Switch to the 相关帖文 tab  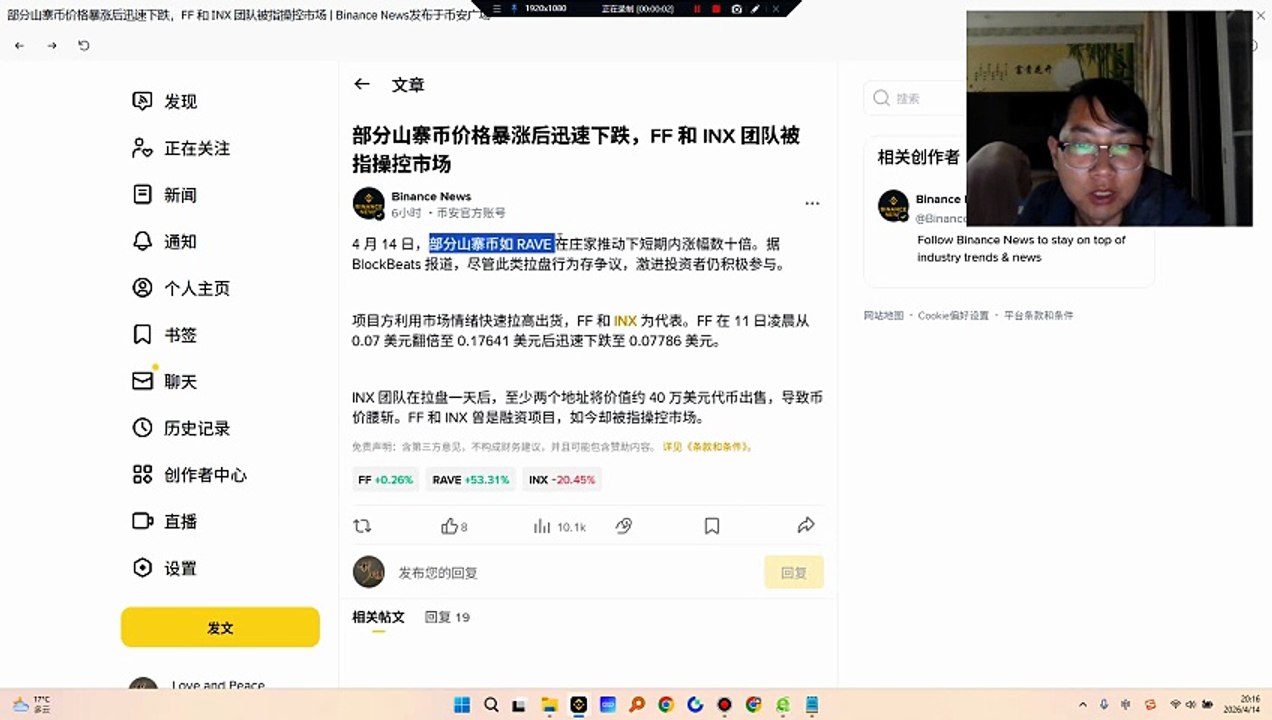point(378,617)
